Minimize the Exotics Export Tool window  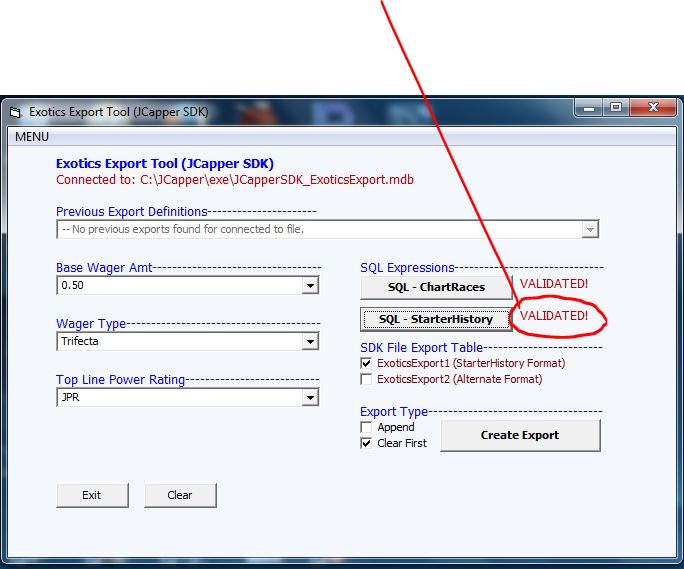click(589, 107)
